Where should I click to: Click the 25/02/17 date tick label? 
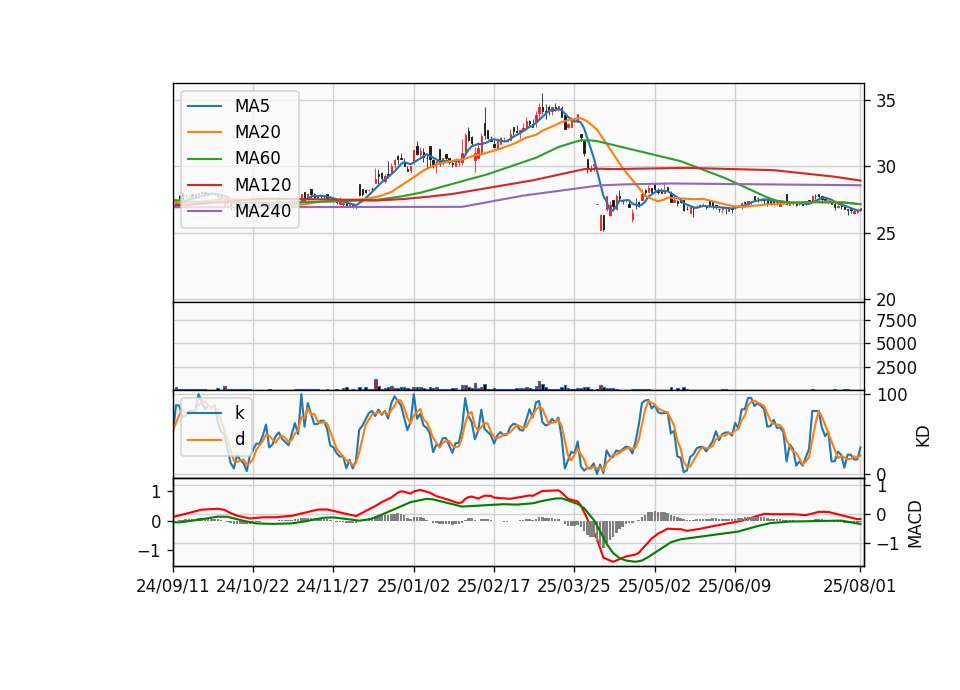click(x=493, y=586)
